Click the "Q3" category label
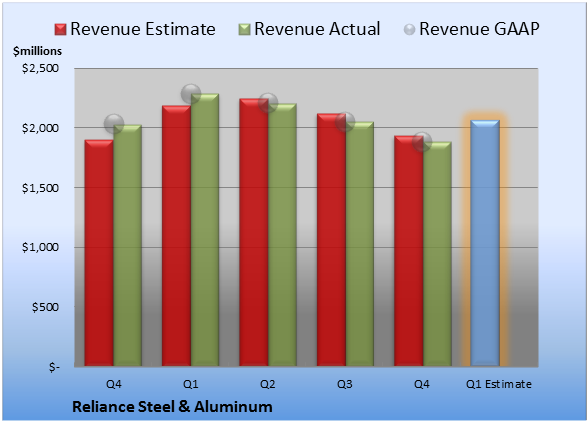Viewport: 588px width, 422px height. point(345,384)
